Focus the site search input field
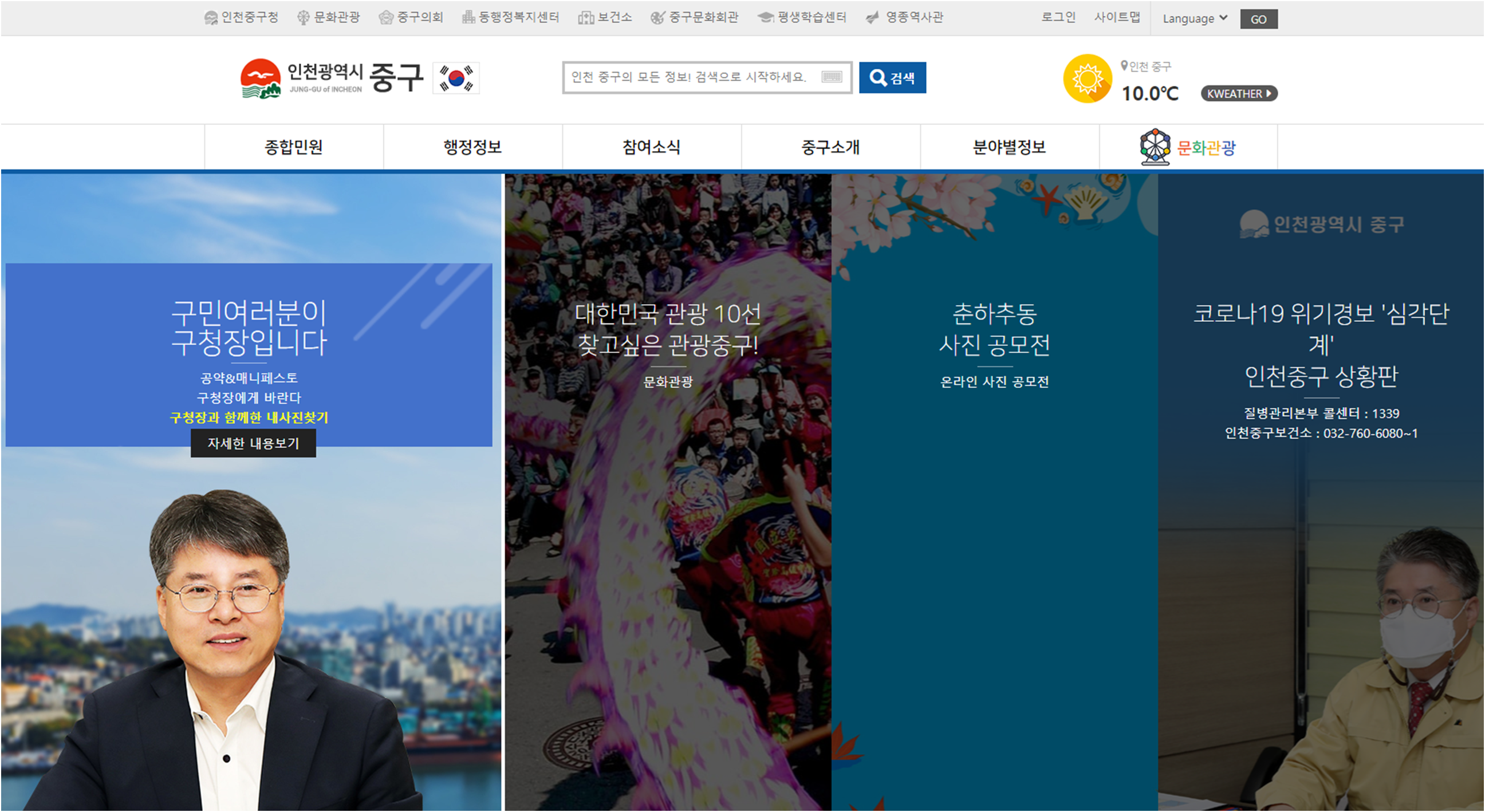 click(692, 77)
